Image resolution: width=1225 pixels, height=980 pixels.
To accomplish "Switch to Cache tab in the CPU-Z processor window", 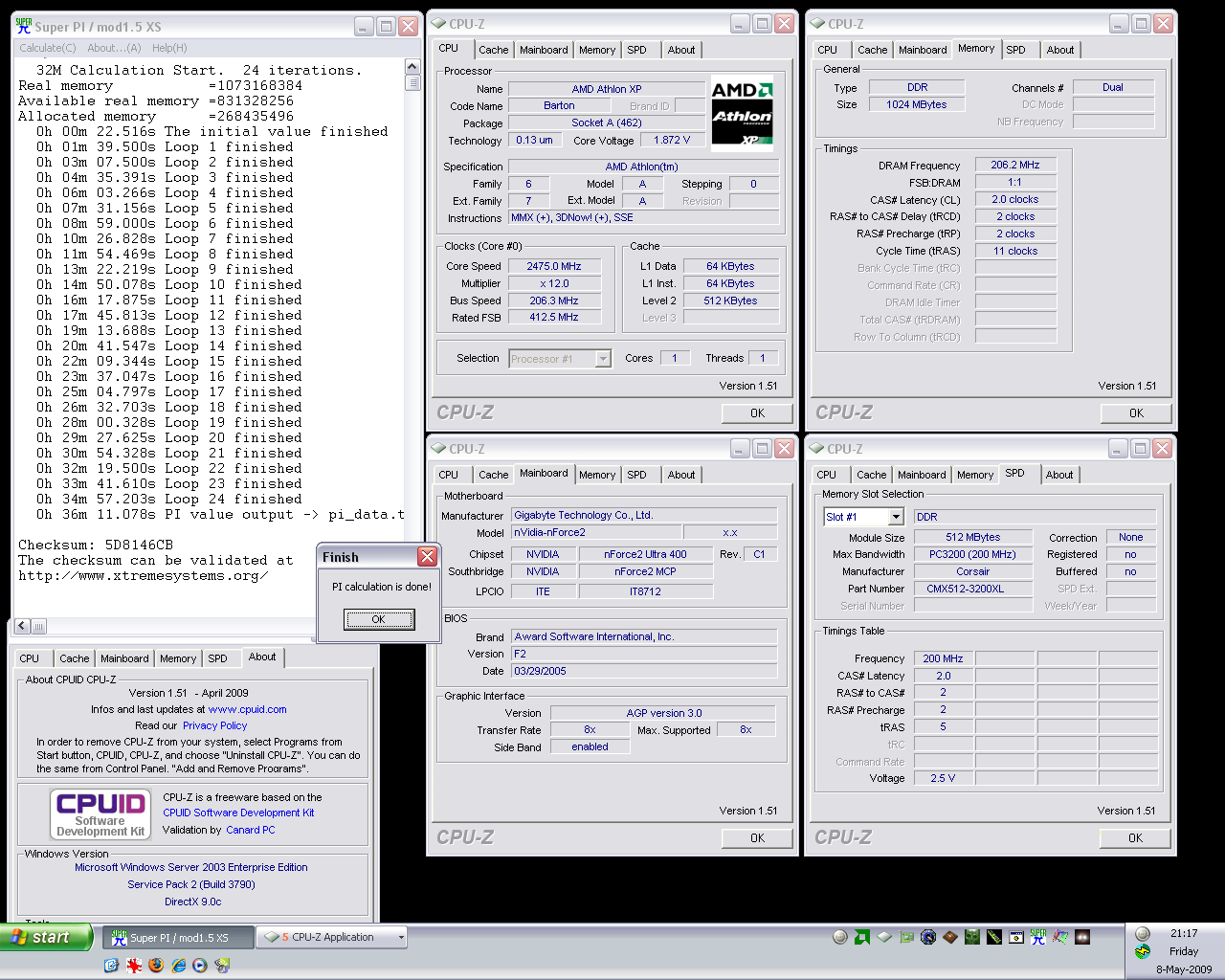I will [x=494, y=50].
